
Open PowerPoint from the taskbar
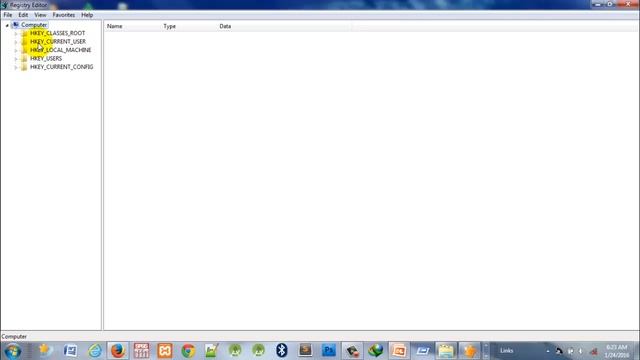coord(399,351)
